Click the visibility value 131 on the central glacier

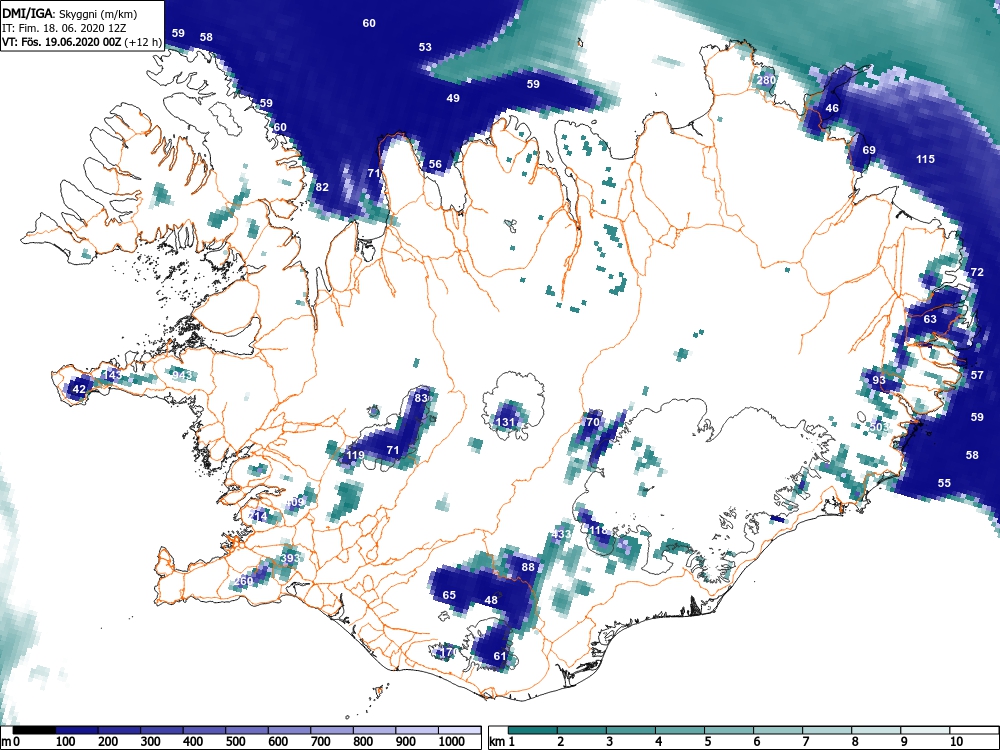pos(504,422)
